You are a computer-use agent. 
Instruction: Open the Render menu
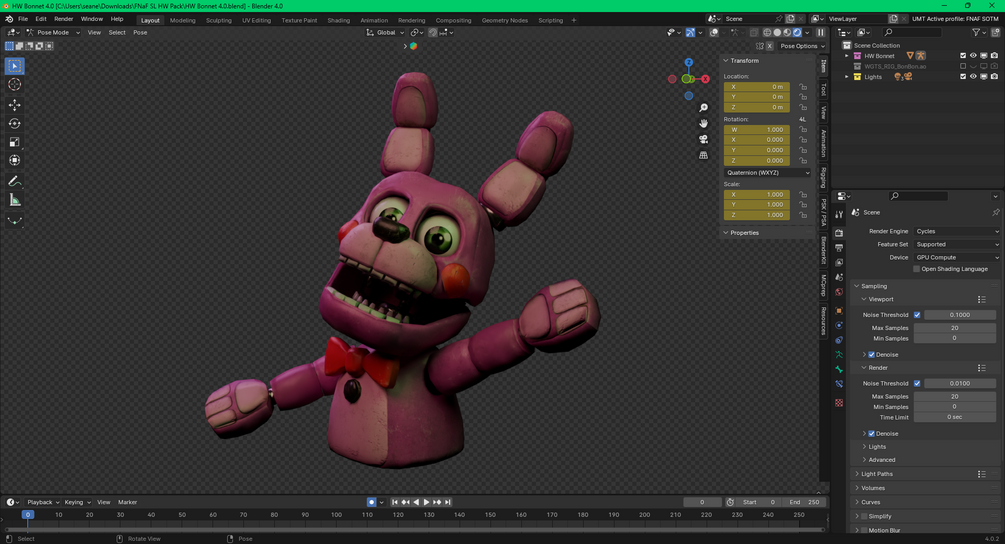(63, 19)
